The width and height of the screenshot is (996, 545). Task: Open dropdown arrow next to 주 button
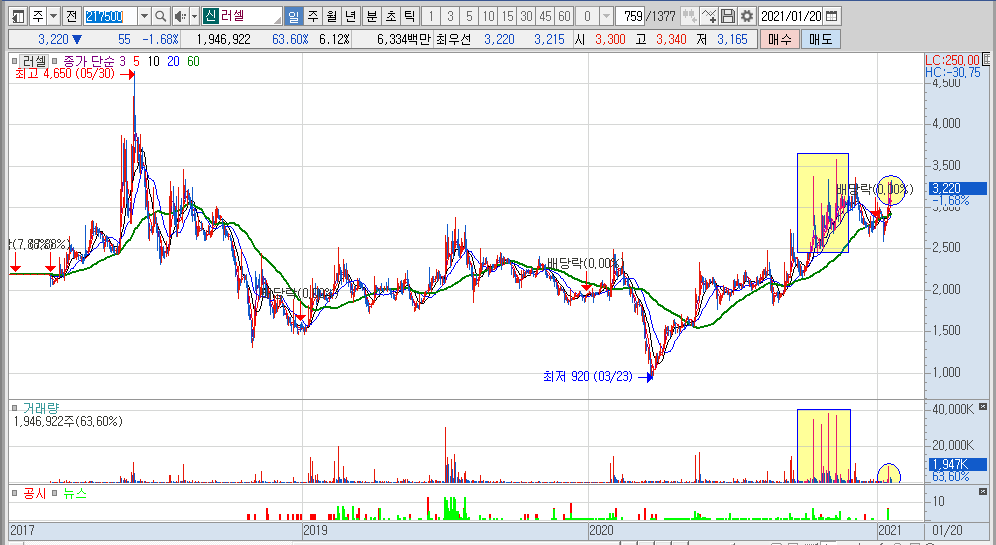52,17
